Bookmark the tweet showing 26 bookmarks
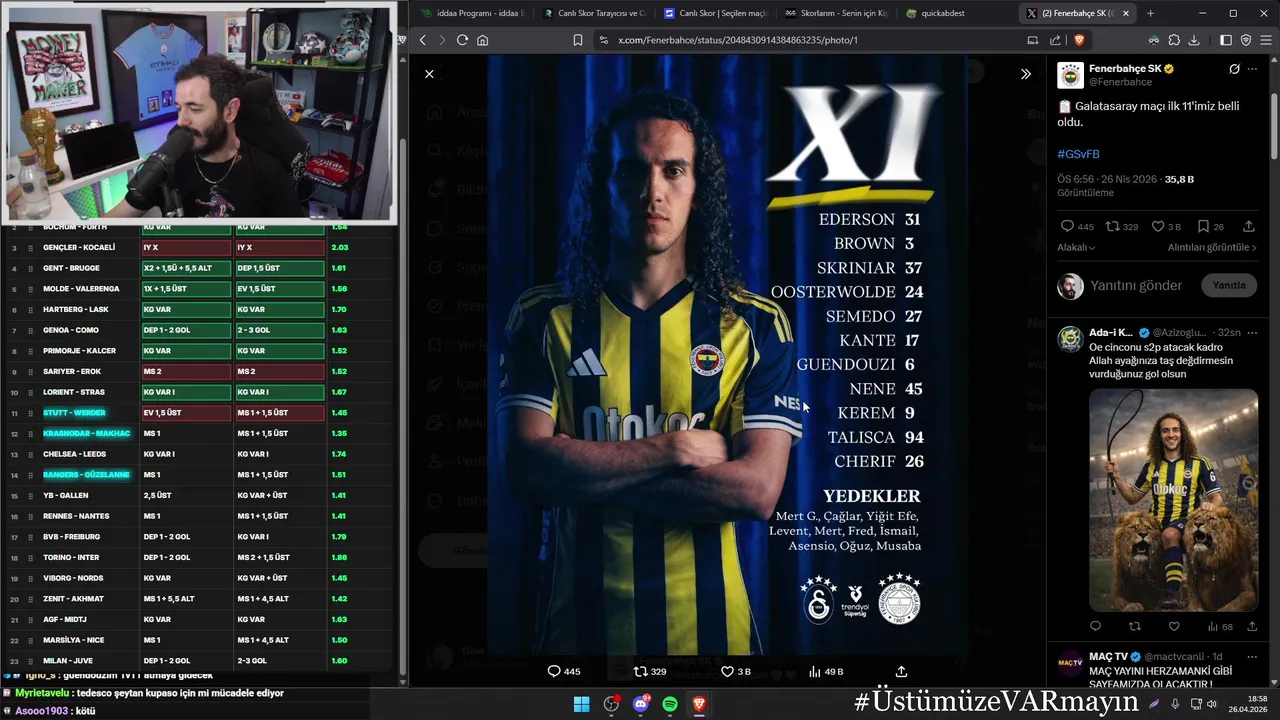Viewport: 1280px width, 720px height. pyautogui.click(x=1203, y=227)
